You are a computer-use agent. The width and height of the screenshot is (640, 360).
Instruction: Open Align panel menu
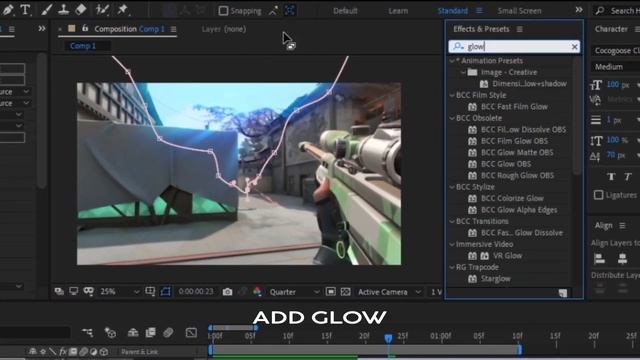point(622,225)
